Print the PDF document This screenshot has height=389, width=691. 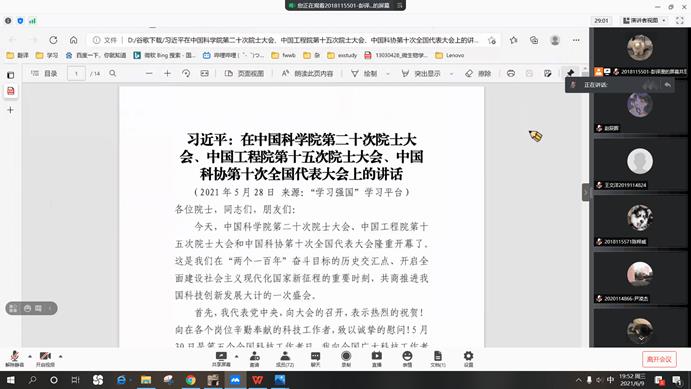click(x=511, y=74)
